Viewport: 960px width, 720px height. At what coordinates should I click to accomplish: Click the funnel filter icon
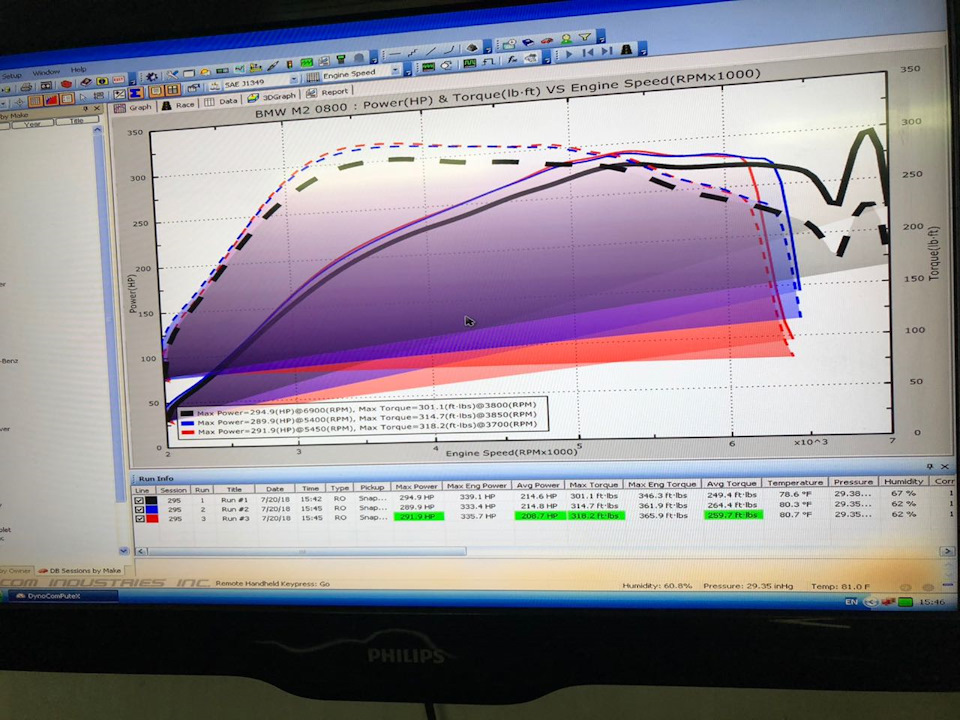click(x=585, y=37)
